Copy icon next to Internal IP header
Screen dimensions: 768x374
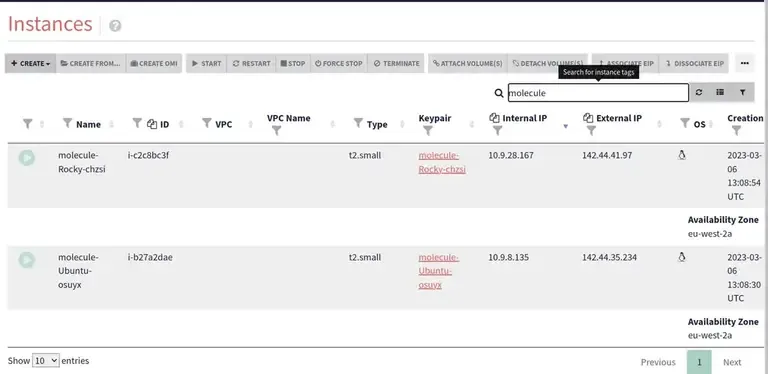coord(494,118)
